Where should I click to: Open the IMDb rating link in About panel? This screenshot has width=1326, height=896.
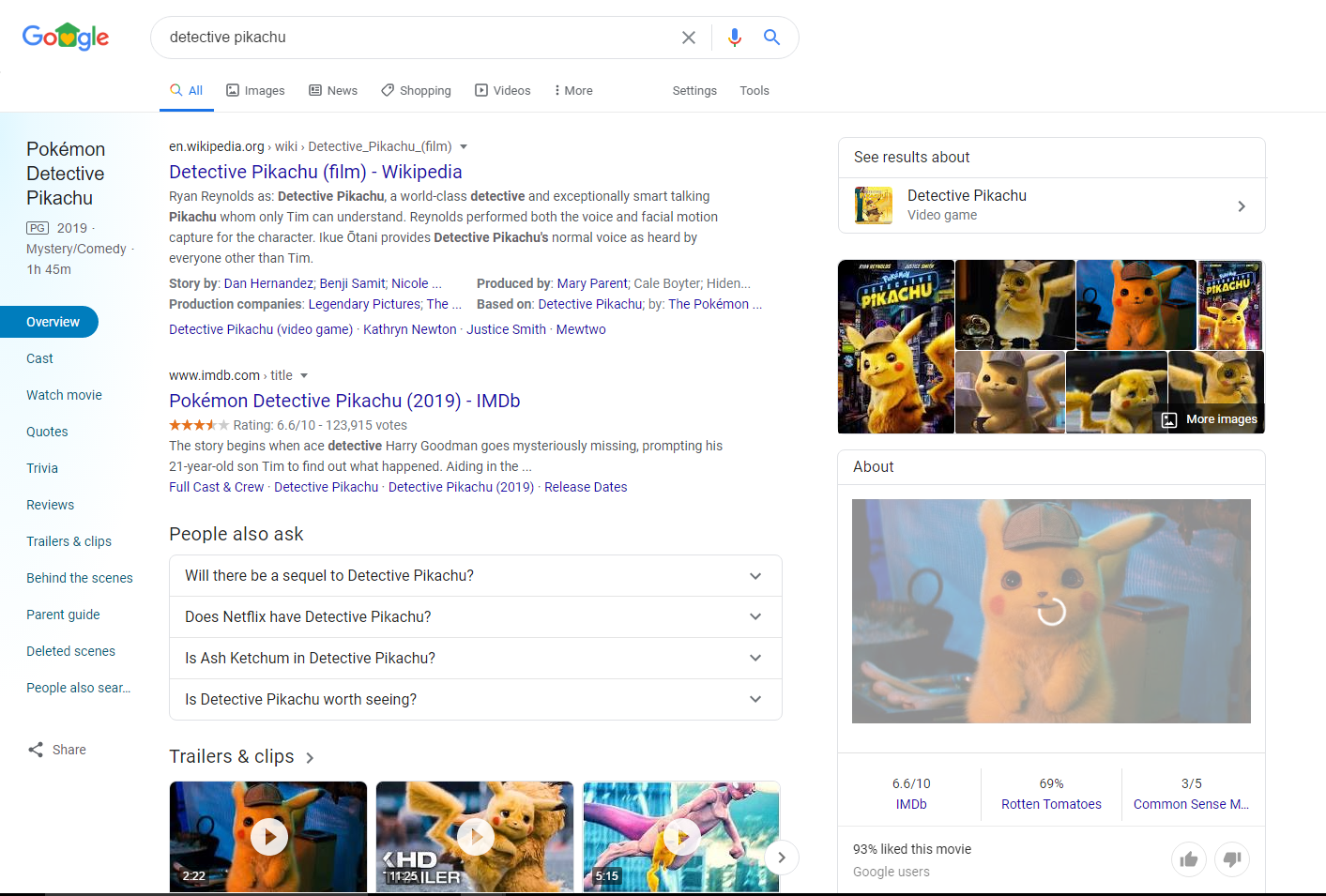coord(911,804)
